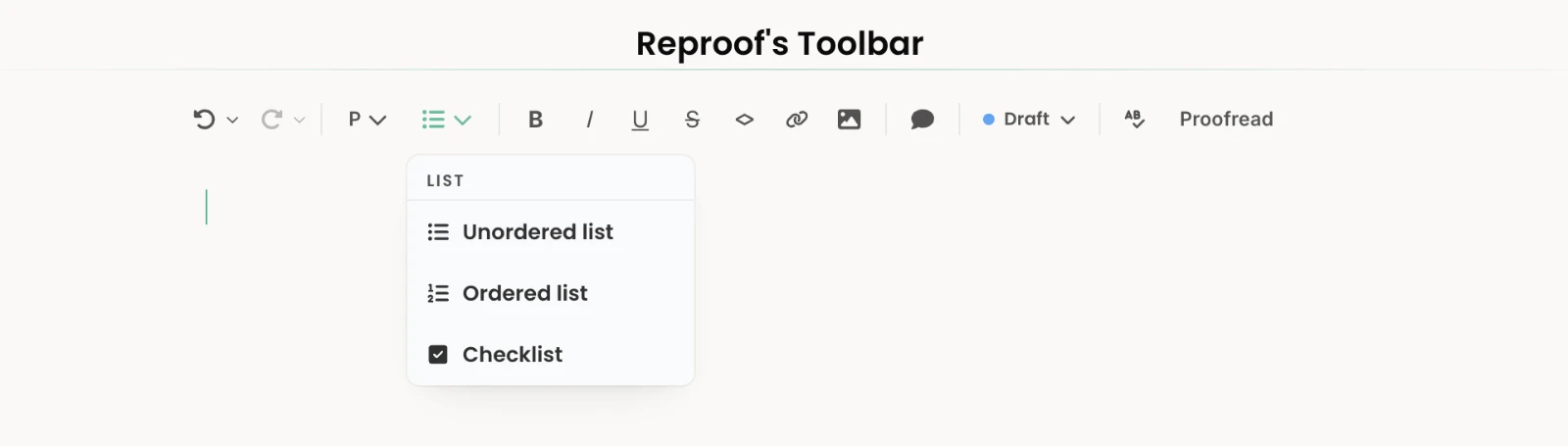Click the Proofread button
Image resolution: width=1568 pixels, height=446 pixels.
coord(1226,120)
